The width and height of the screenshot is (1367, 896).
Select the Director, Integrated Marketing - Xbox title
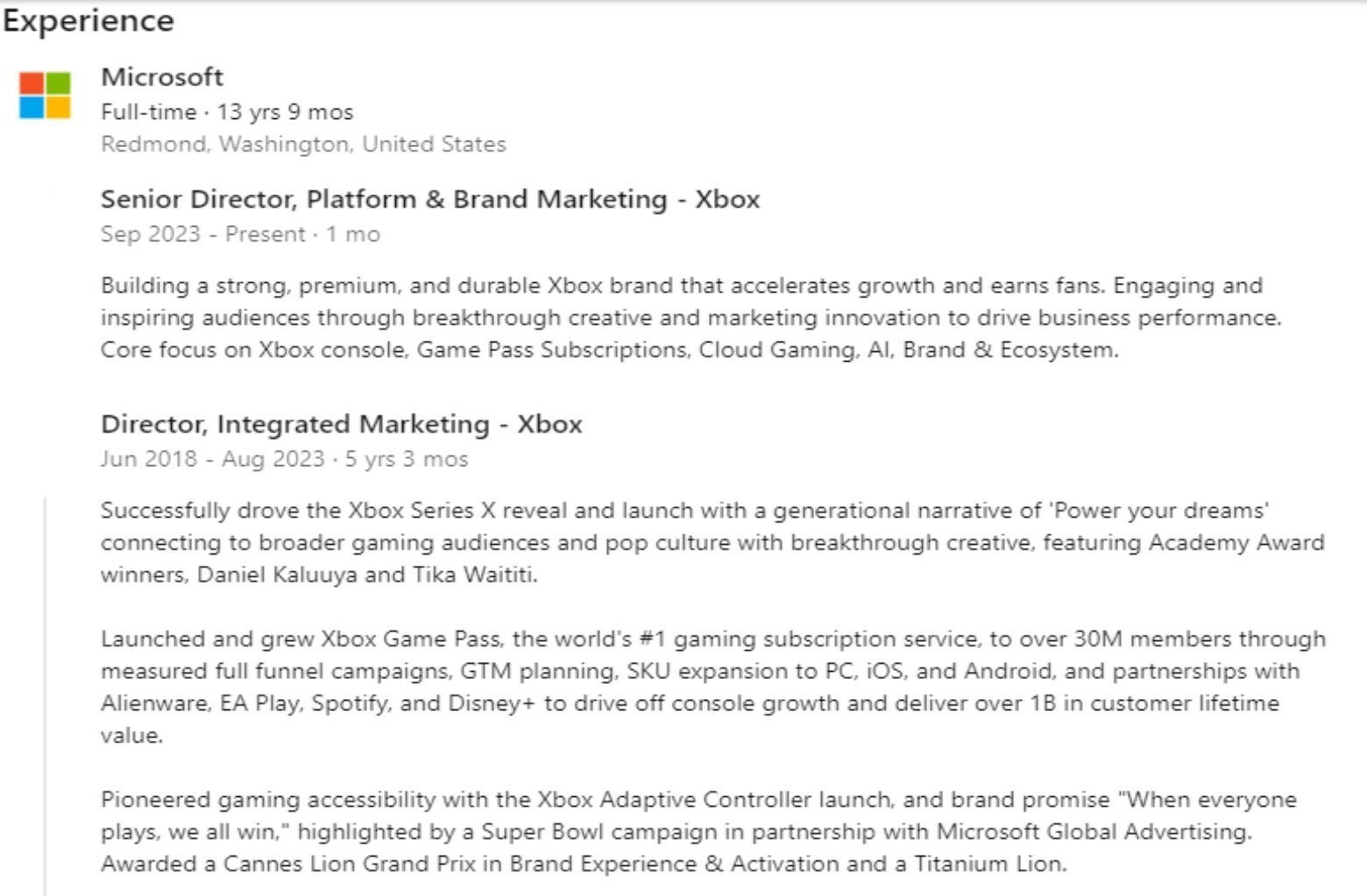[341, 424]
